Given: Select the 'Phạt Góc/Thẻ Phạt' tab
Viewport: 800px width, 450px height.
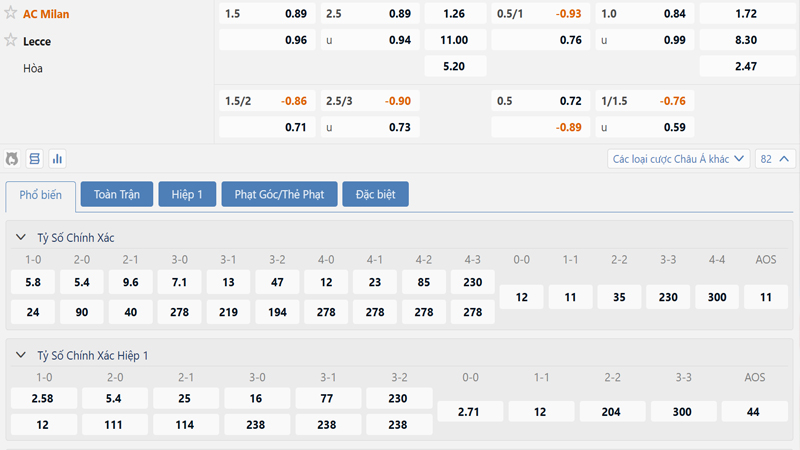Looking at the screenshot, I should click(279, 194).
